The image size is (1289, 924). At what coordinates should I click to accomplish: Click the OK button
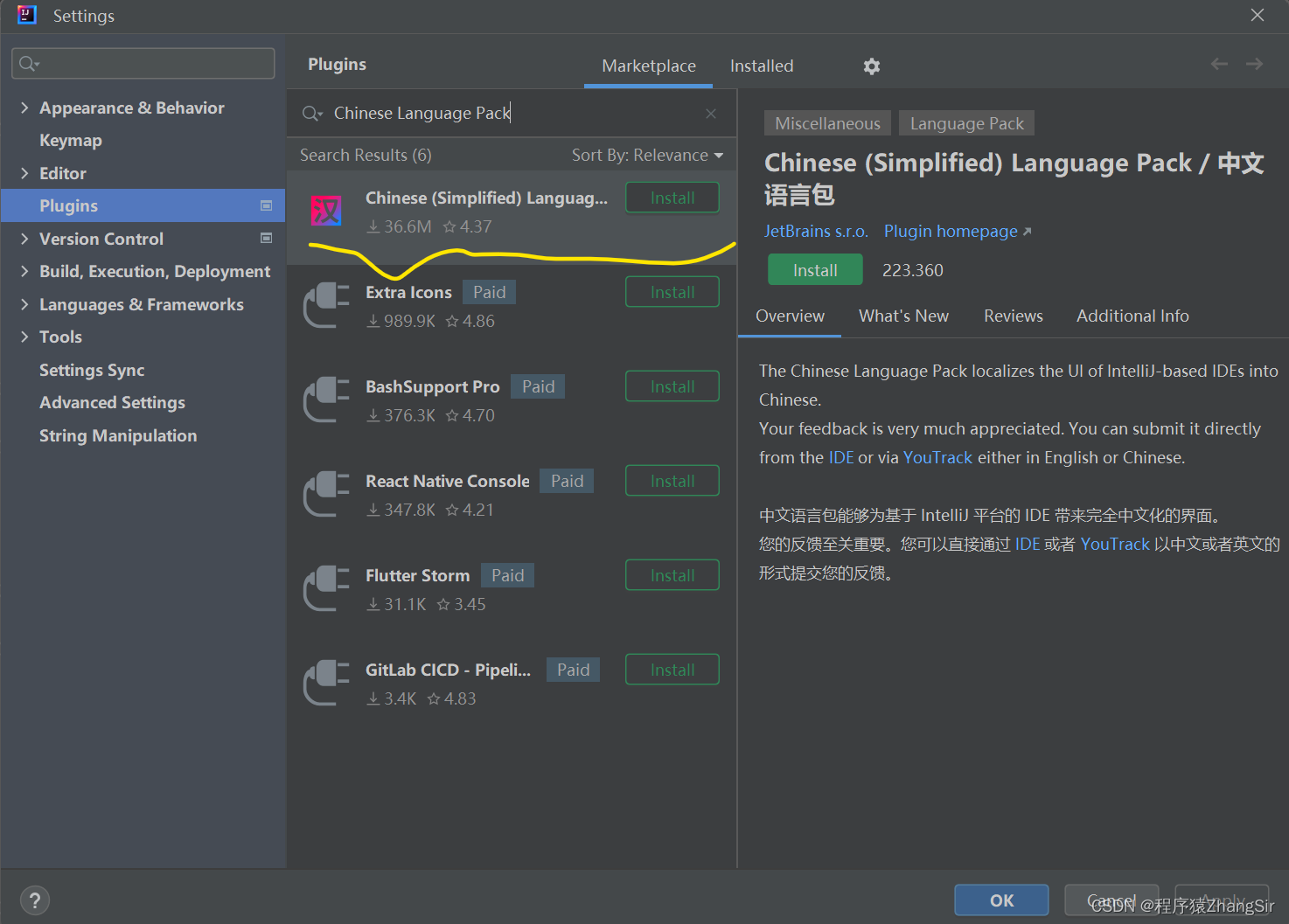[x=1001, y=900]
